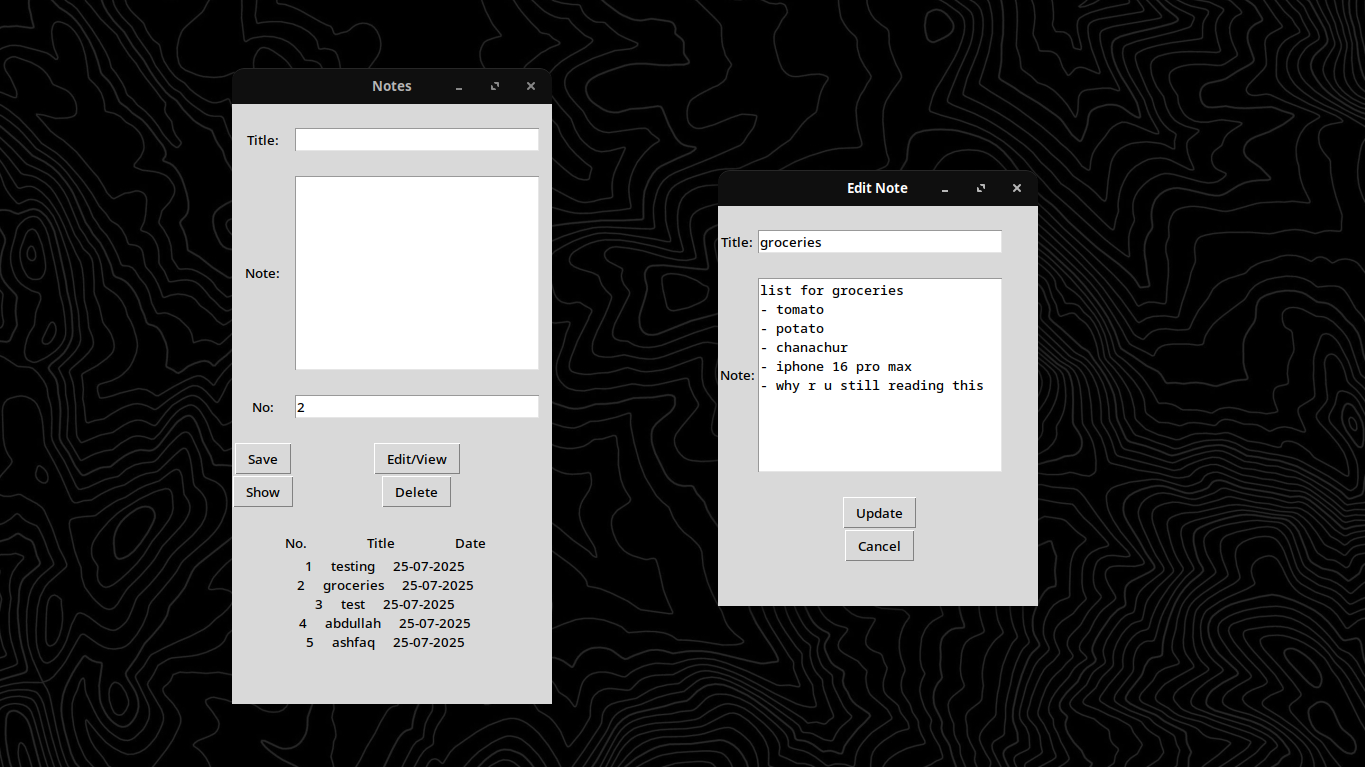The image size is (1365, 767).
Task: Close the Edit Note window
Action: (1017, 188)
